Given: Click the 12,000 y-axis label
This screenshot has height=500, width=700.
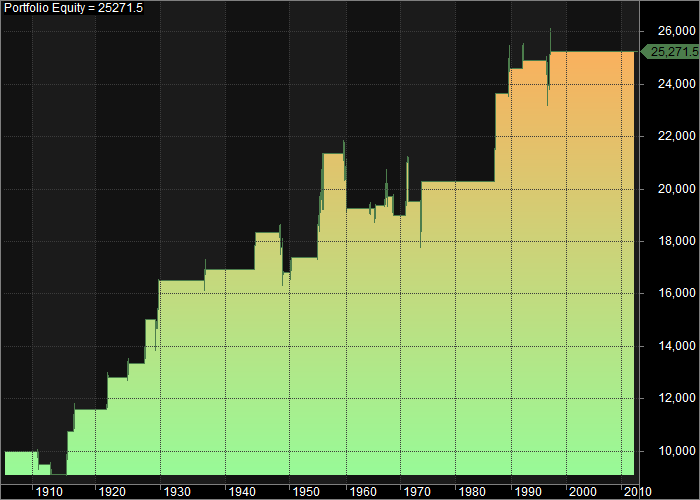Looking at the screenshot, I should pos(677,398).
